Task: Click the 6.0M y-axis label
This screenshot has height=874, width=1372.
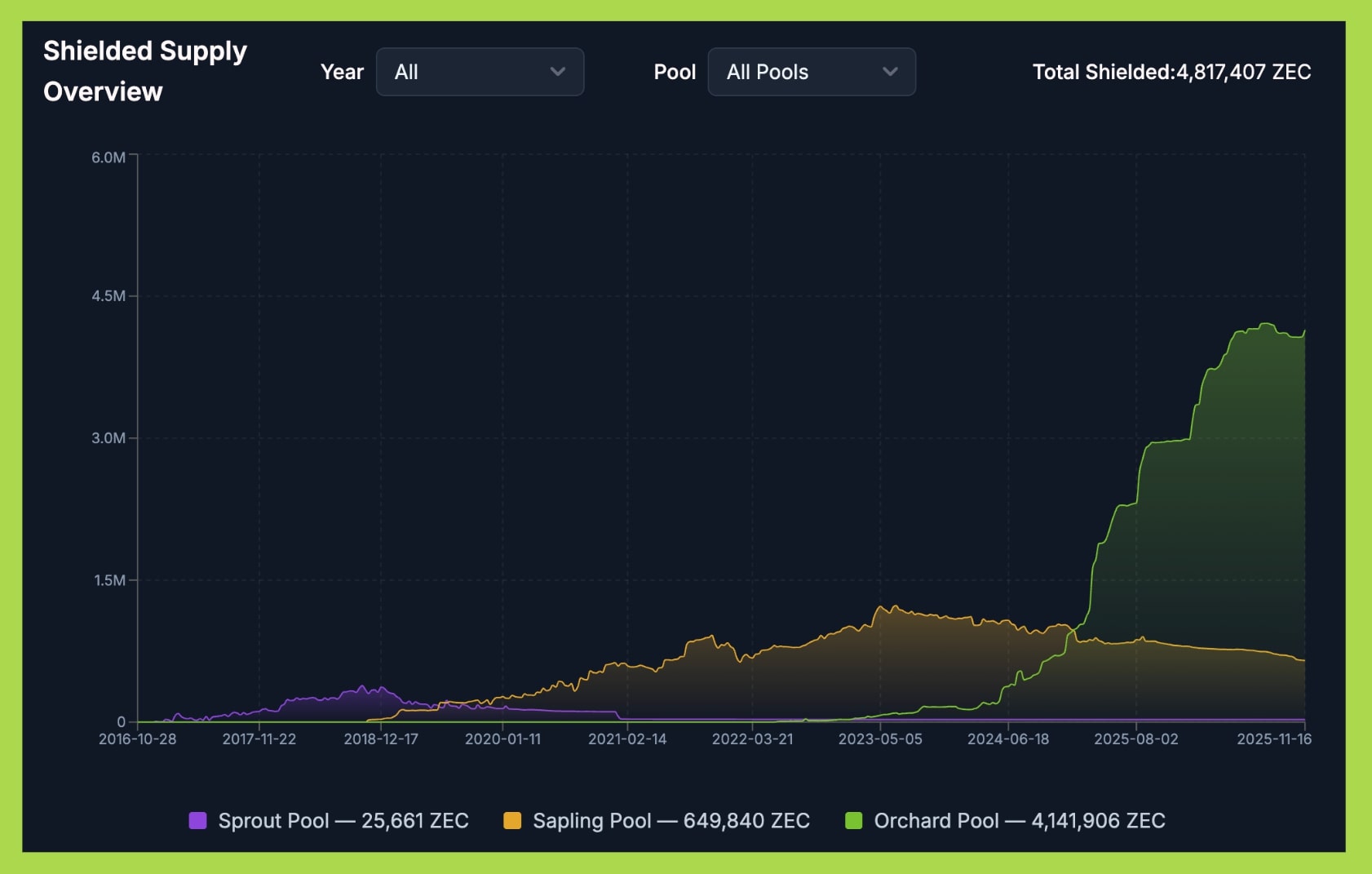Action: coord(108,157)
